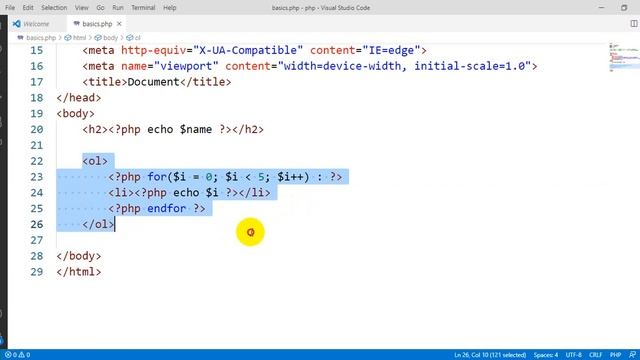This screenshot has width=640, height=360.
Task: Click line number 21 in gutter
Action: coord(36,145)
